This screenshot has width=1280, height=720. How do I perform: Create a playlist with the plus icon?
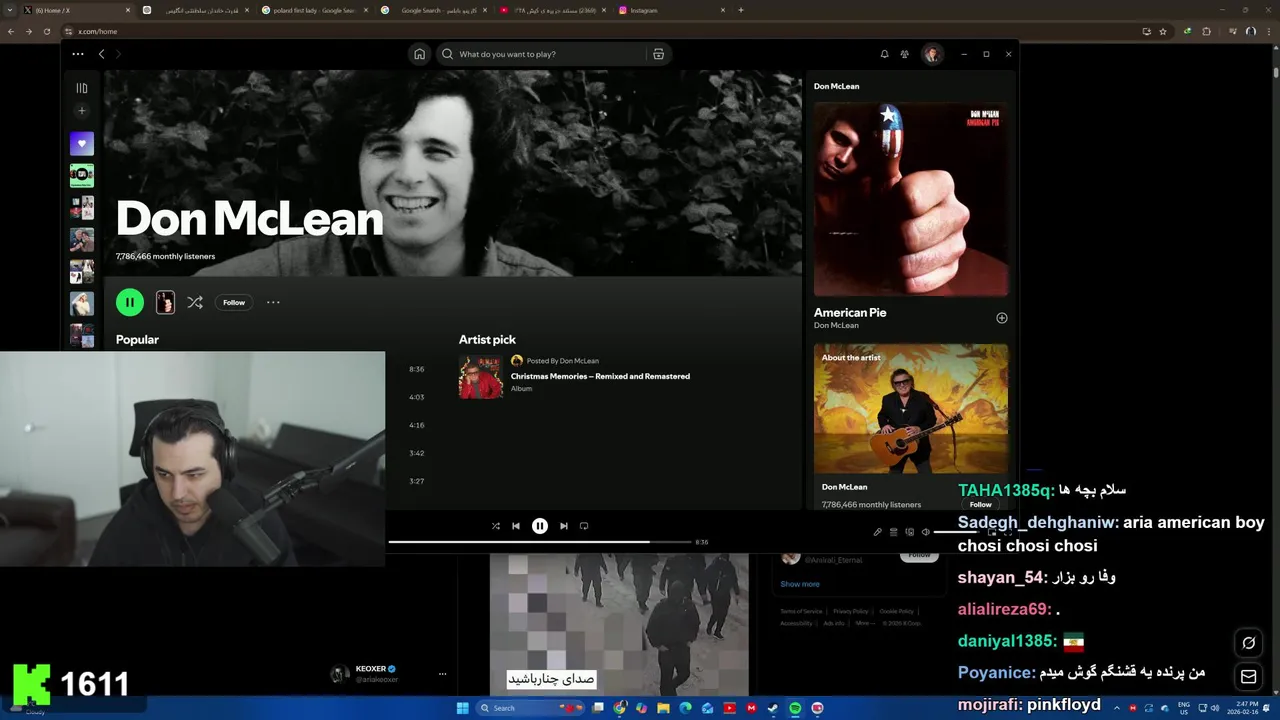[x=82, y=111]
